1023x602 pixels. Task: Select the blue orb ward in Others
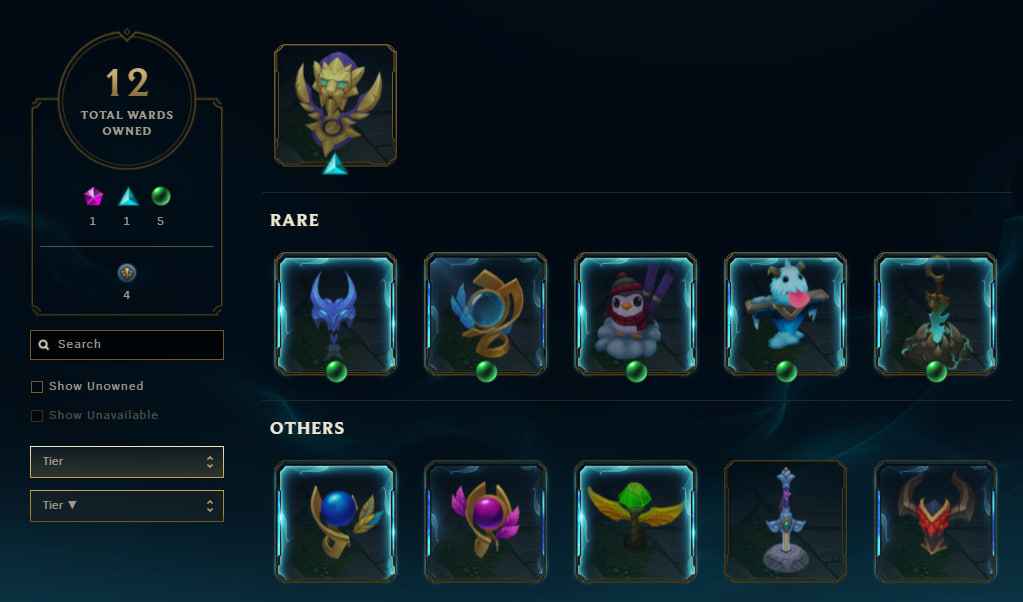335,522
